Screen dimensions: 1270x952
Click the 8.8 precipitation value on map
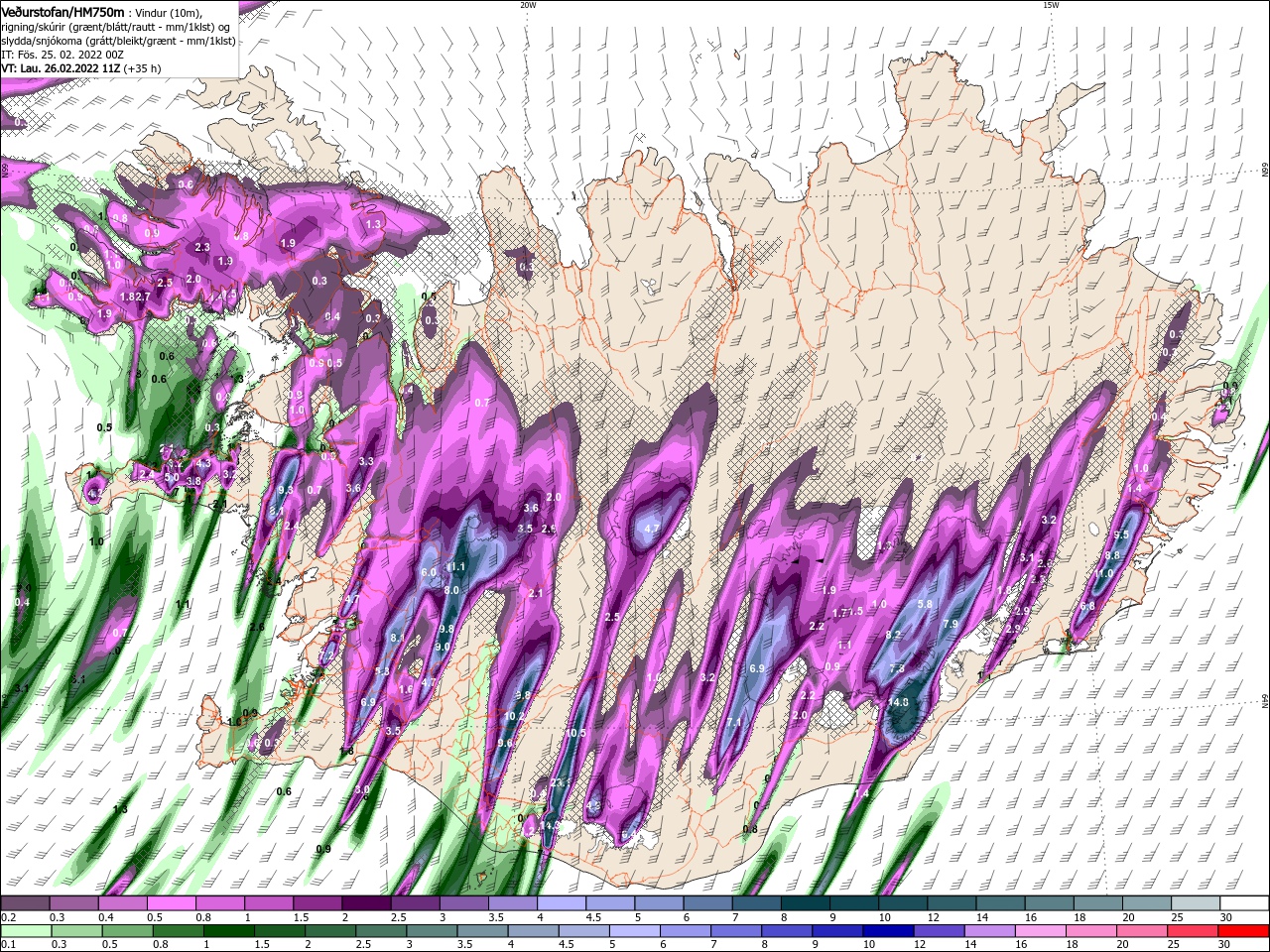[x=1113, y=555]
